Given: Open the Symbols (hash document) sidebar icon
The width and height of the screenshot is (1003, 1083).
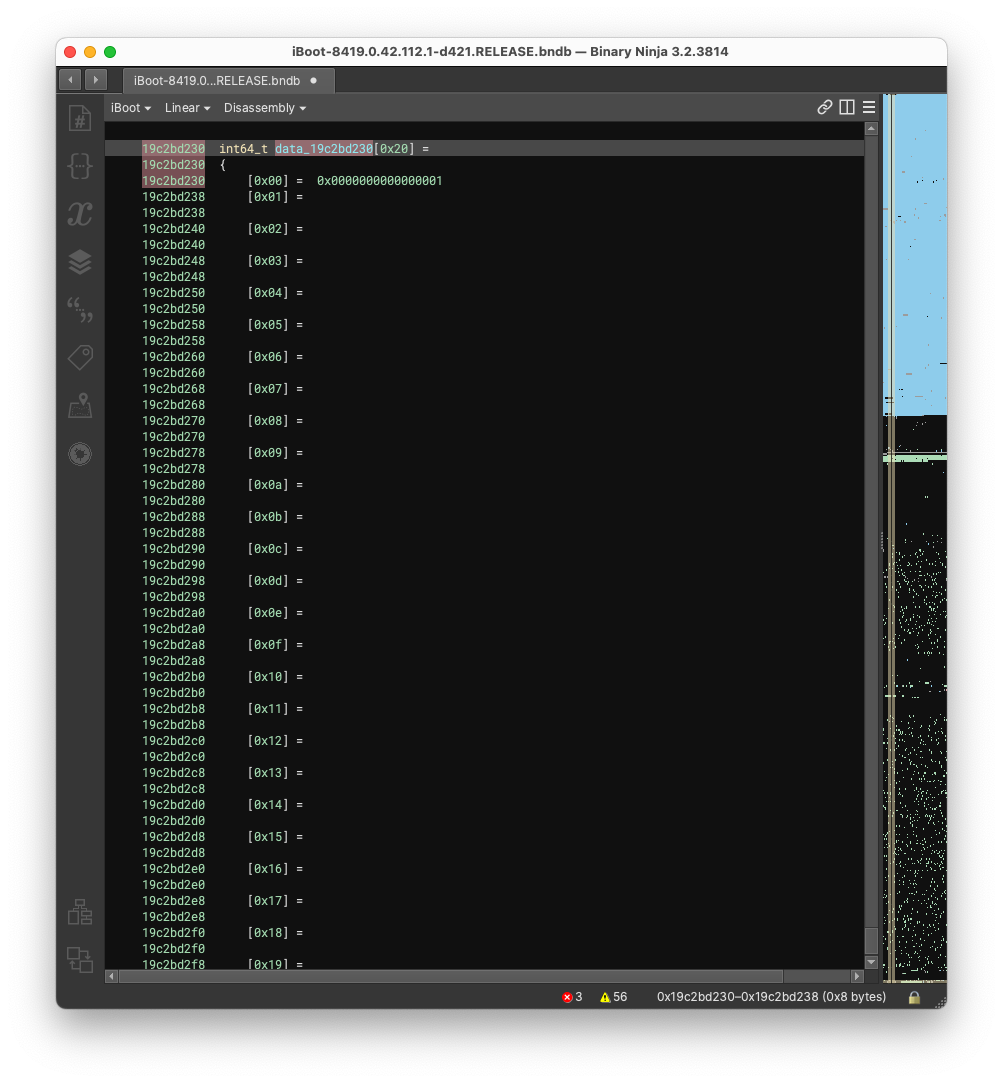Looking at the screenshot, I should tap(80, 118).
